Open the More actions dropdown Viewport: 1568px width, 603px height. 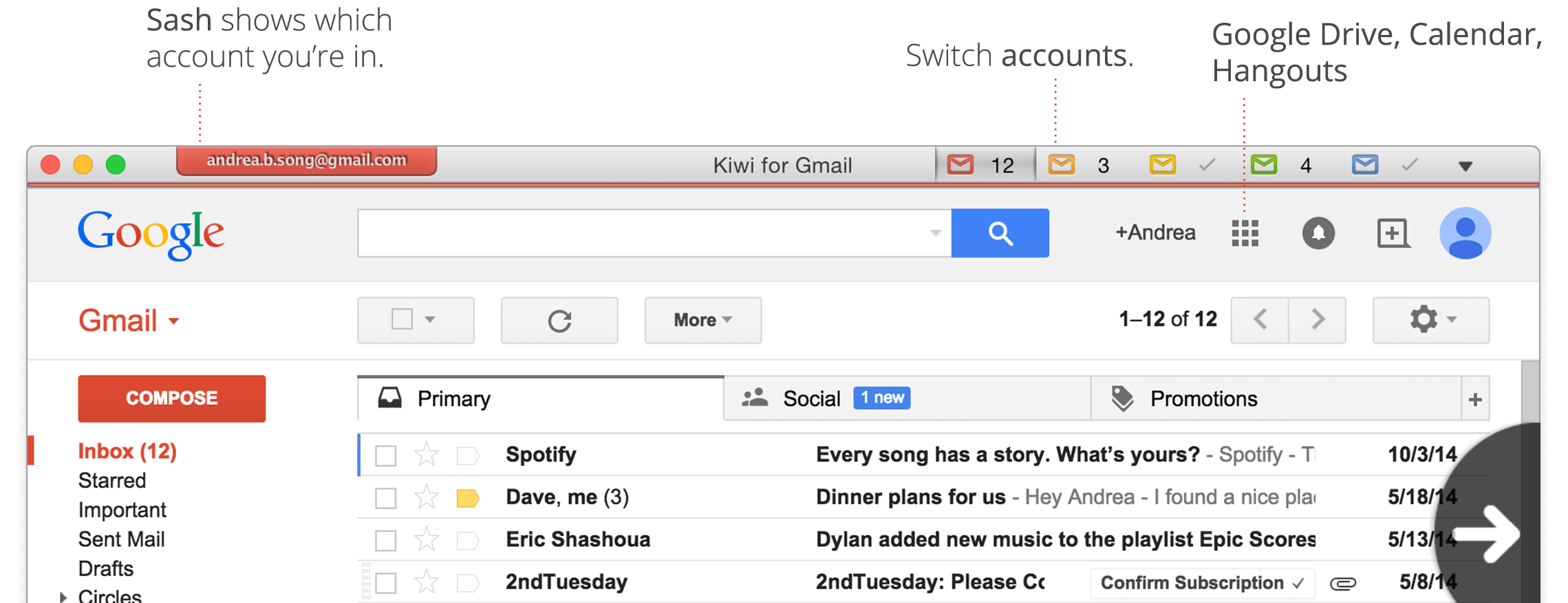tap(702, 320)
